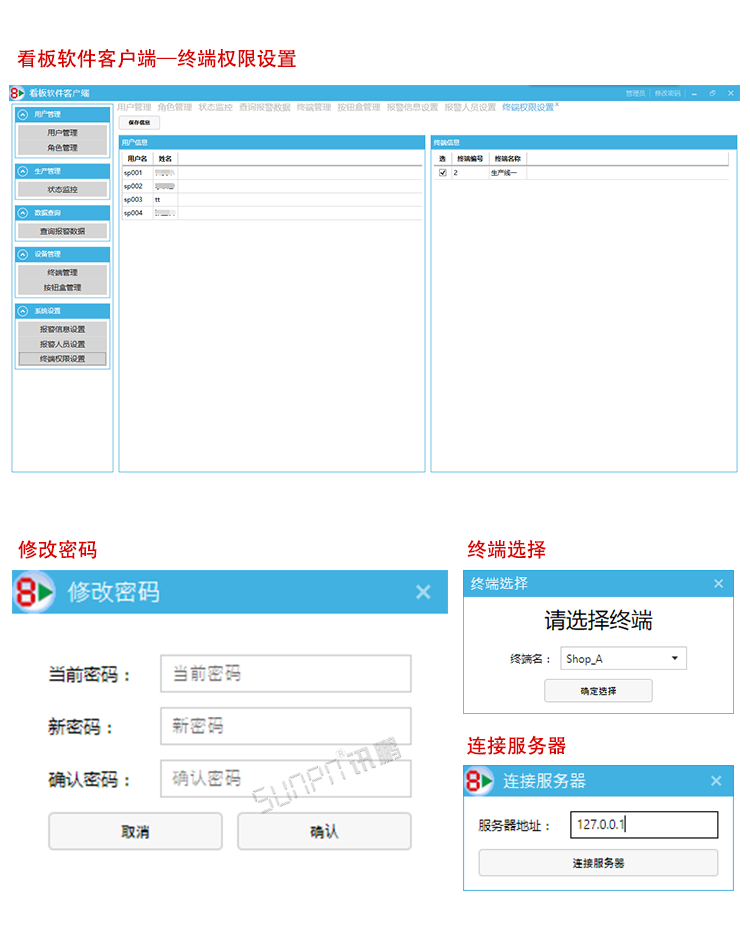Close the 终端选择 dialog

[718, 583]
